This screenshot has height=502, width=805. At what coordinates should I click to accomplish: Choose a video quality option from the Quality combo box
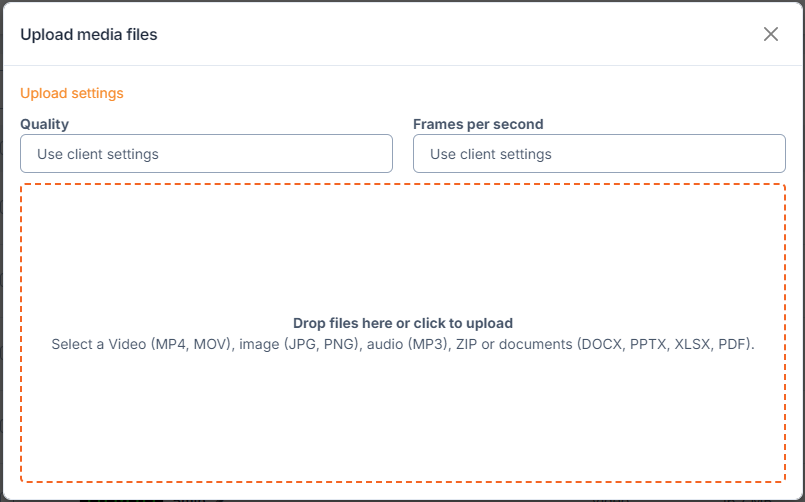tap(206, 153)
